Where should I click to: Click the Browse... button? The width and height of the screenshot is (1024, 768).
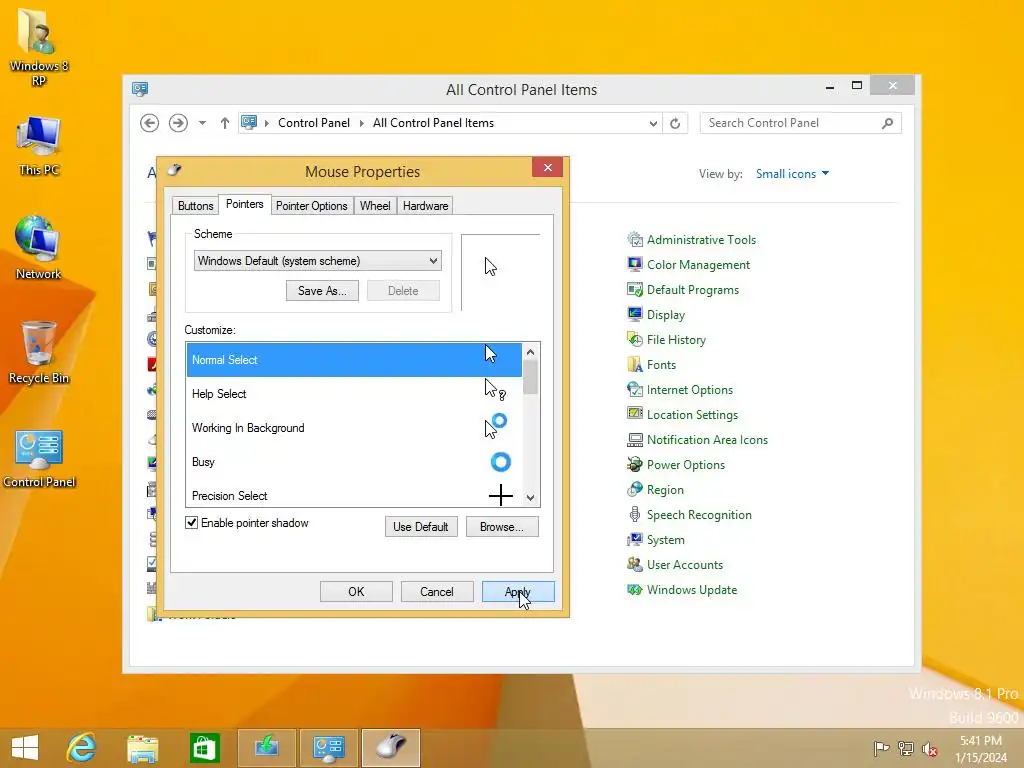(502, 526)
